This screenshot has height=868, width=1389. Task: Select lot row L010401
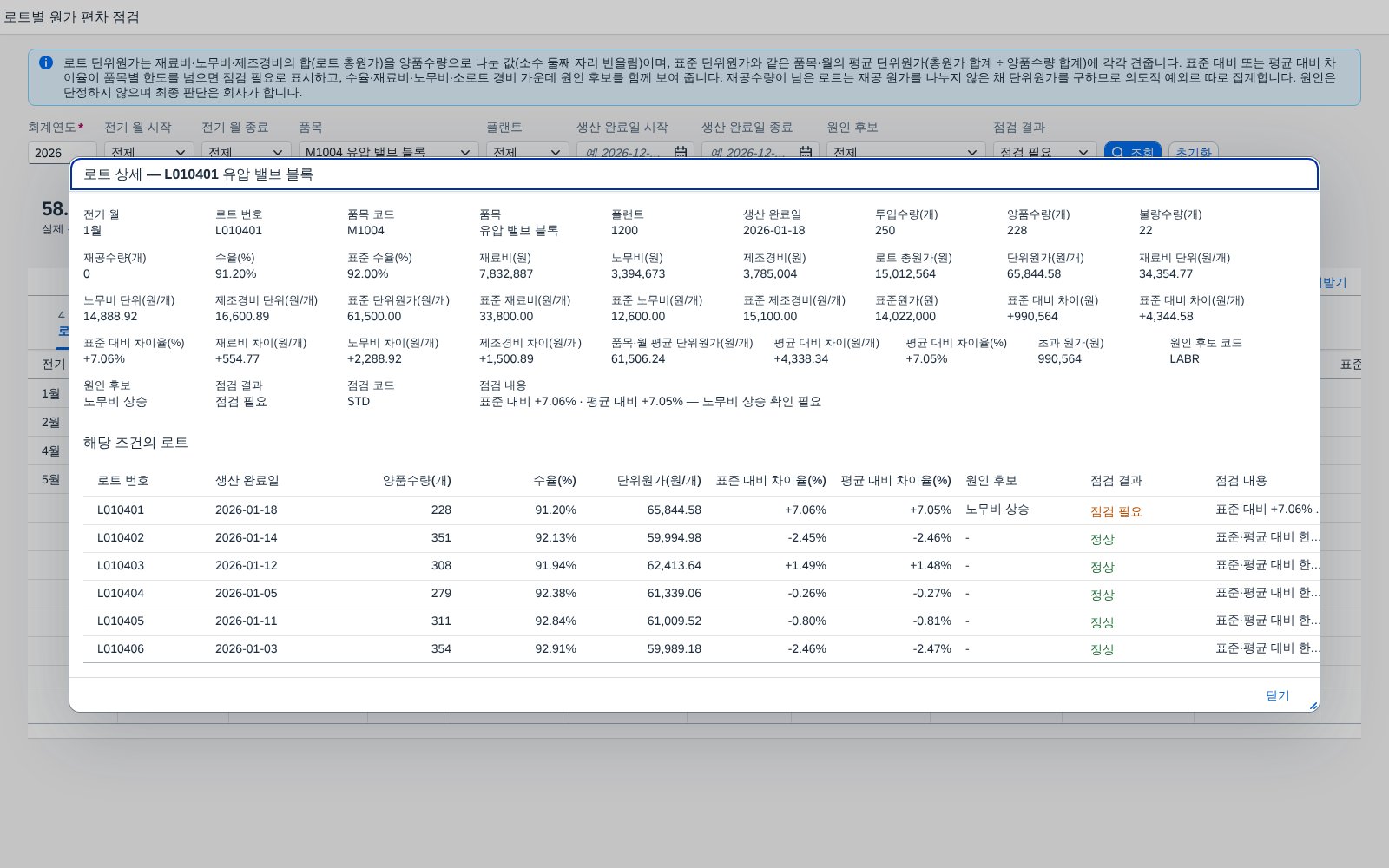click(701, 510)
